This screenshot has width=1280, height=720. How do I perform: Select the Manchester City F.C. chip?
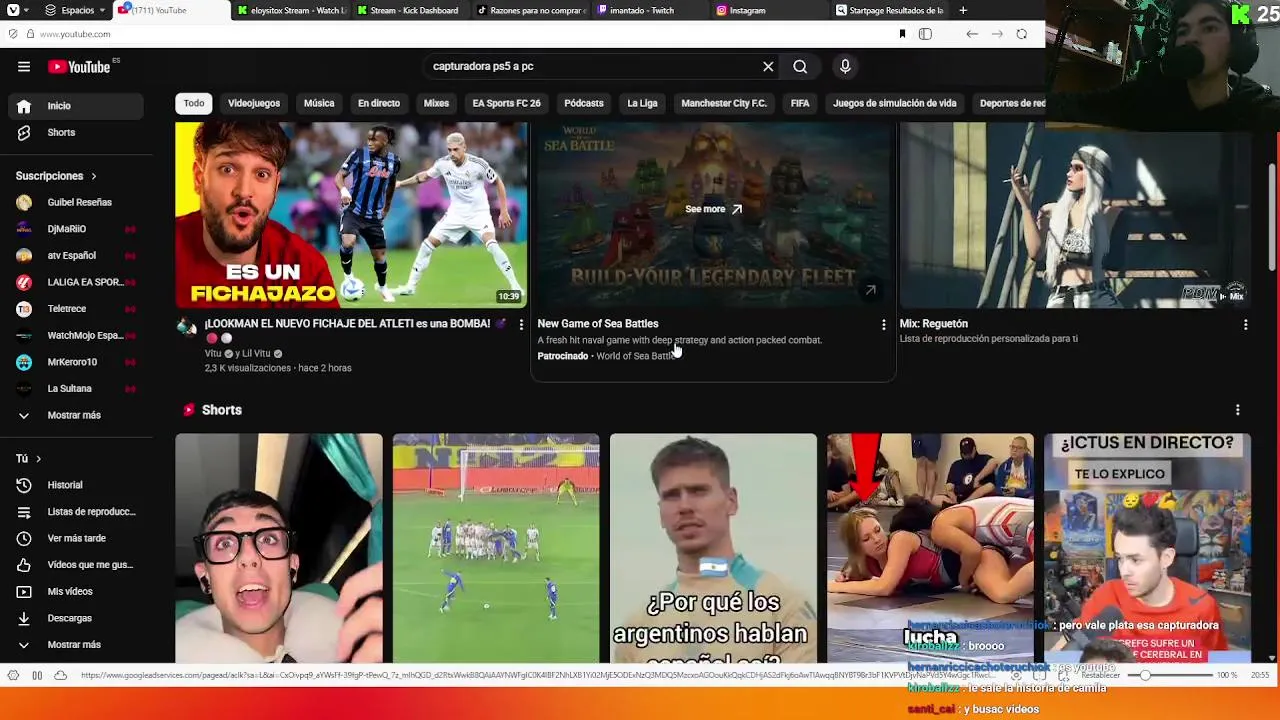pos(724,103)
